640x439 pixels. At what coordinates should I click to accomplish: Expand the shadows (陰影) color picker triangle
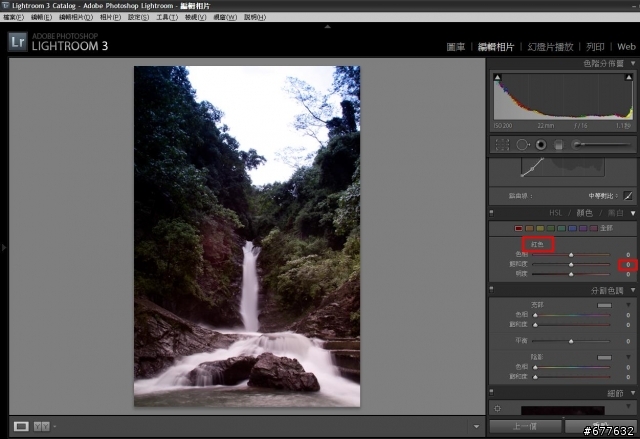(x=628, y=357)
